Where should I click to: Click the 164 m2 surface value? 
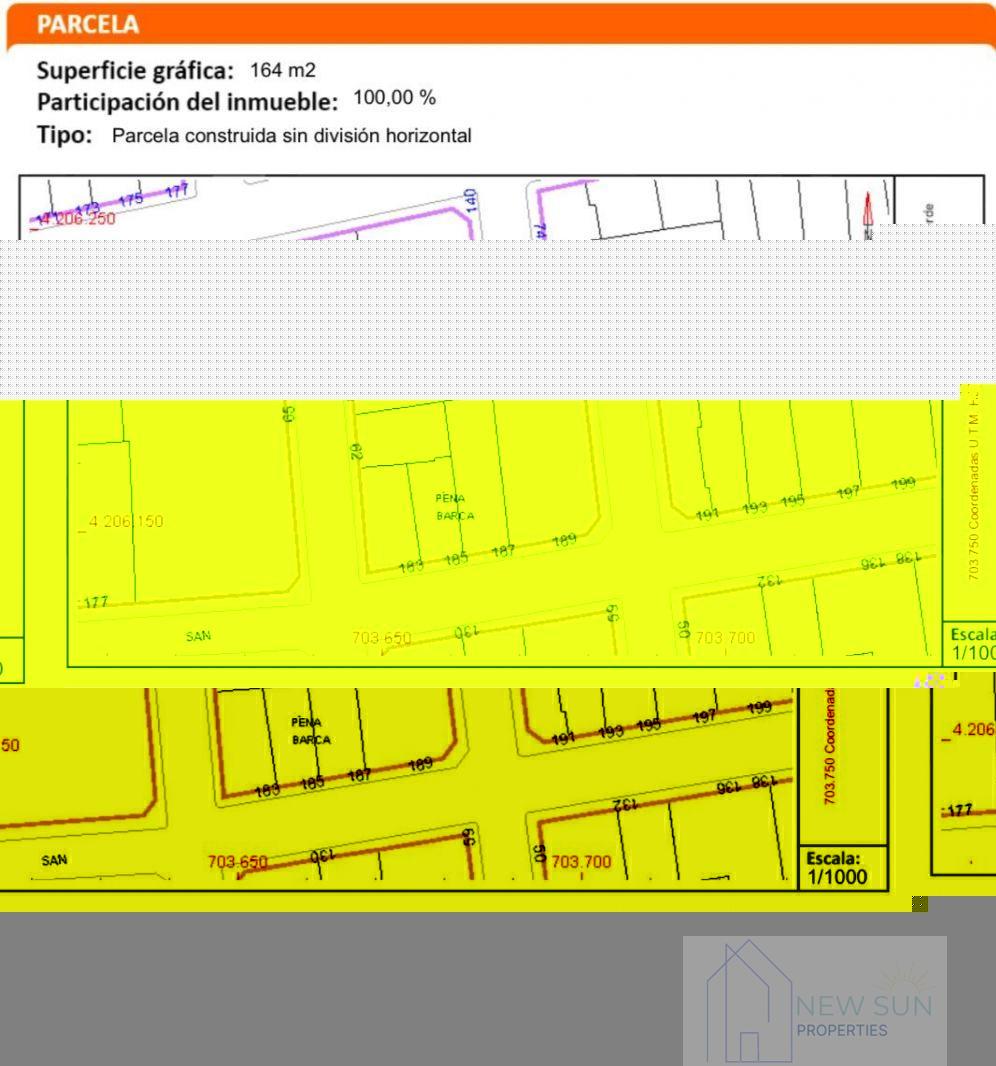tap(283, 71)
